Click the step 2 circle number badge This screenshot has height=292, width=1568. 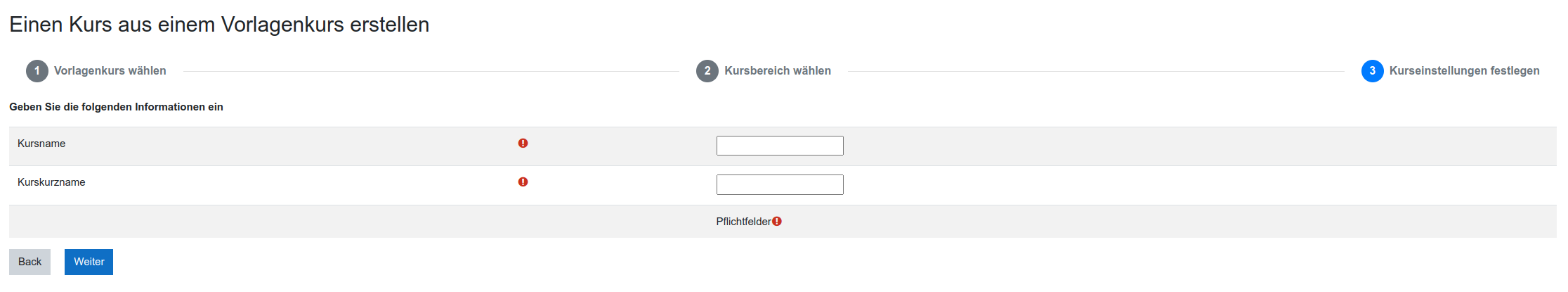pos(707,71)
